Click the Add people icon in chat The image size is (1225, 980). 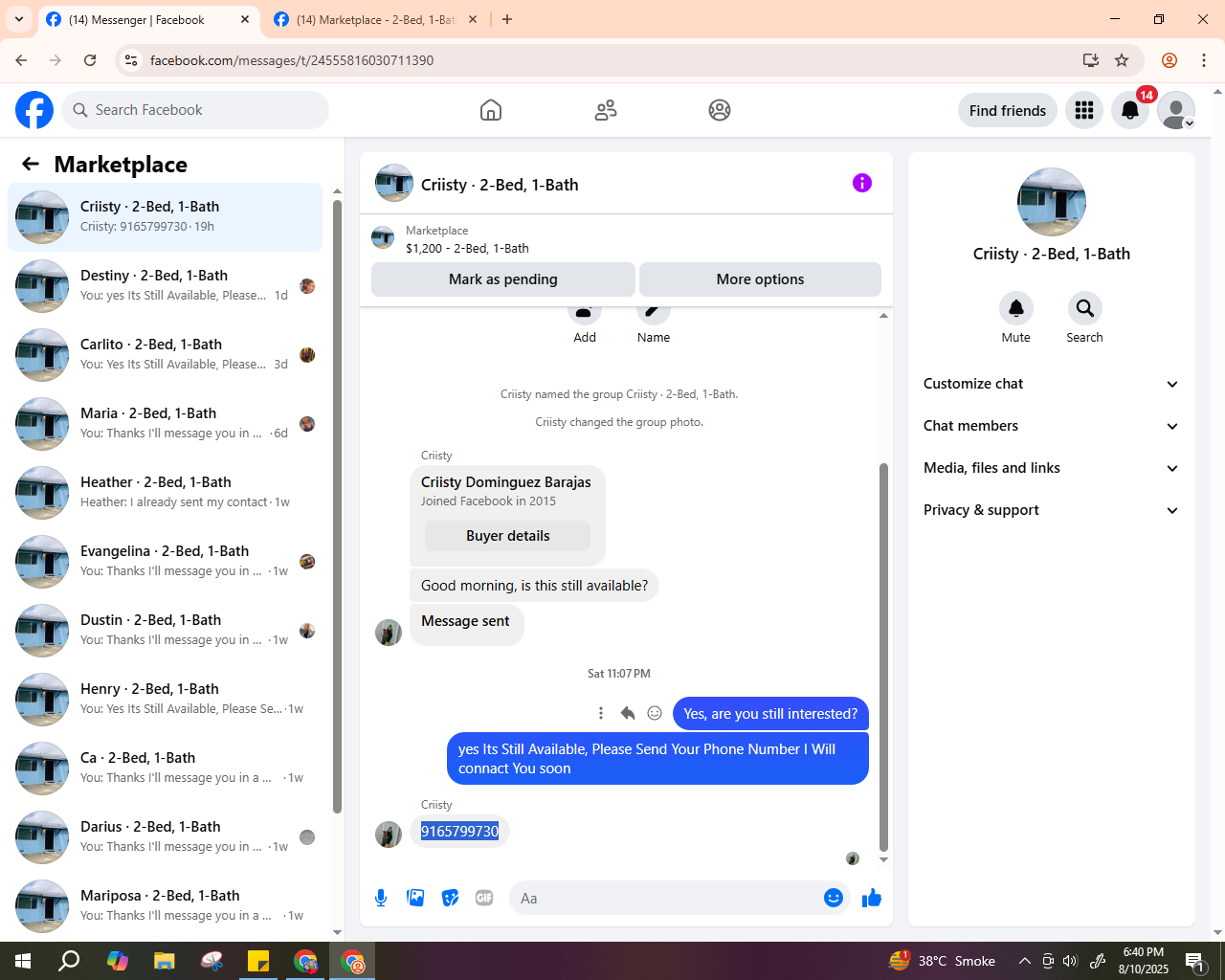point(585,316)
